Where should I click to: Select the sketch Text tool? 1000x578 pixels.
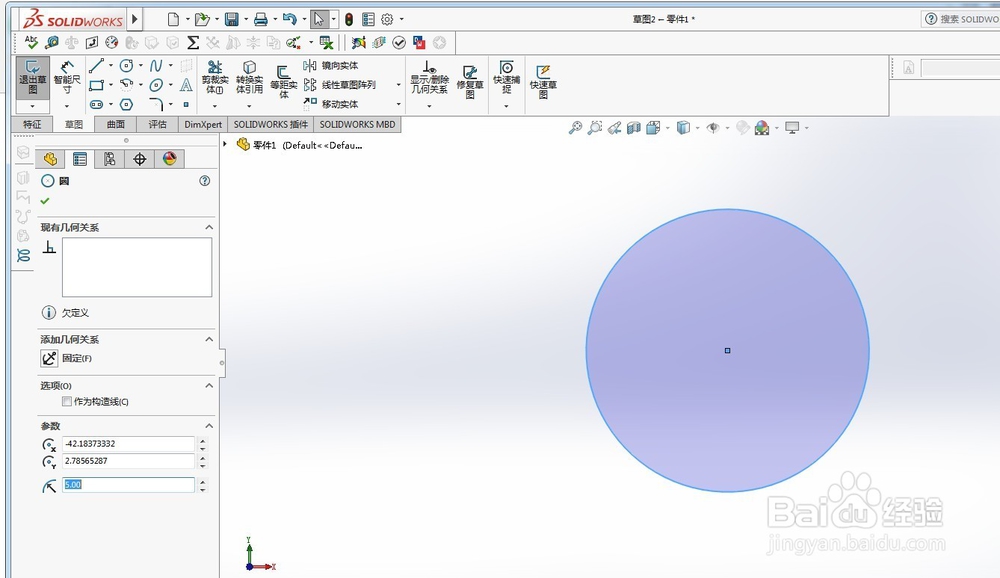point(186,85)
